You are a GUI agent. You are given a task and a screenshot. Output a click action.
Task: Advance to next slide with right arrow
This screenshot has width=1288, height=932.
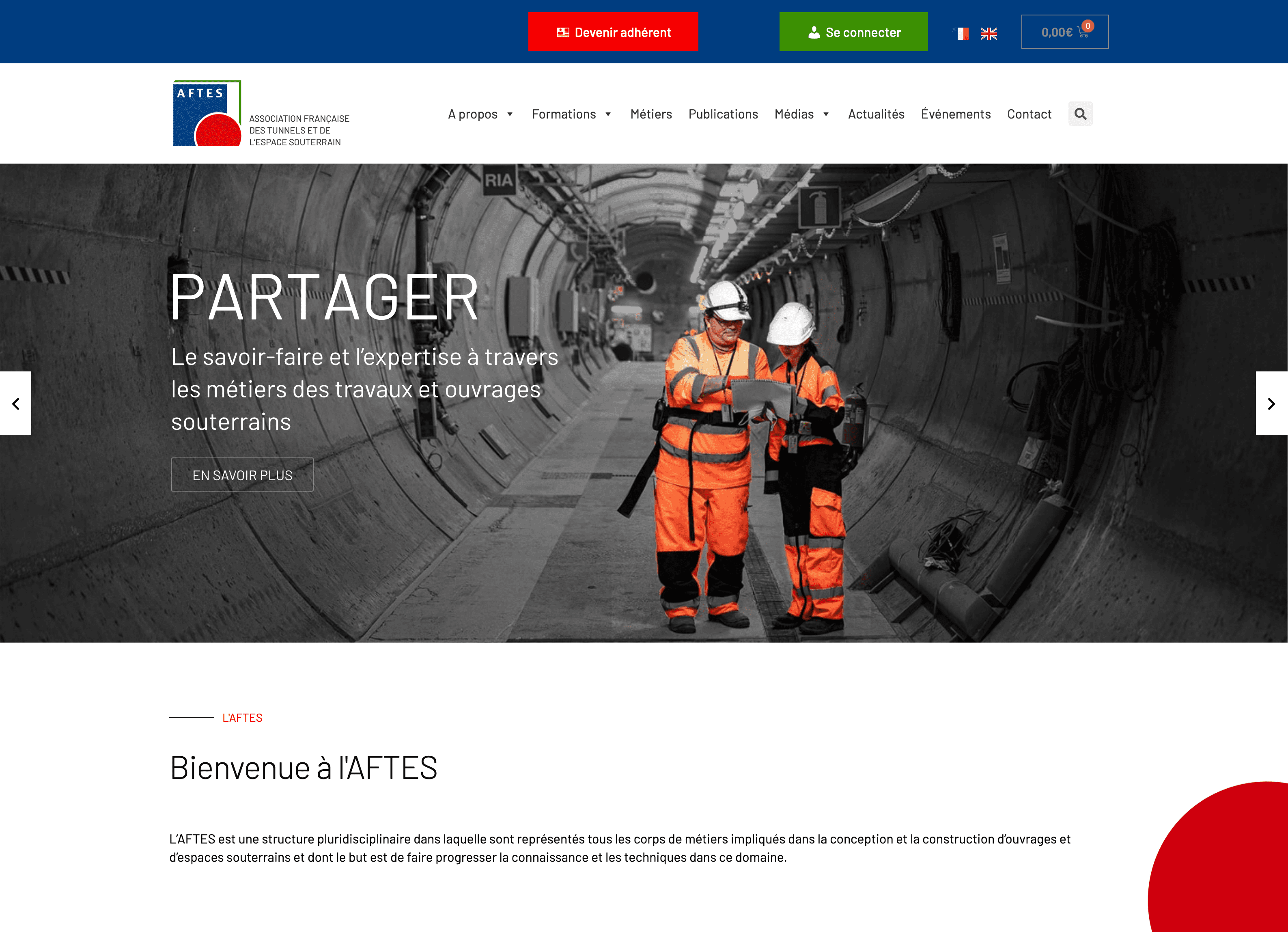point(1271,403)
